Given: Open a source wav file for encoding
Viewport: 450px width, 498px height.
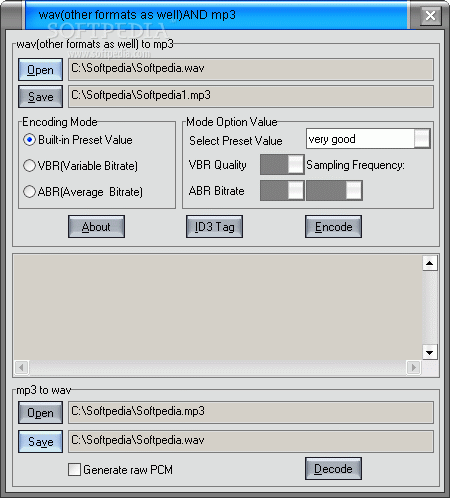Looking at the screenshot, I should (40, 70).
